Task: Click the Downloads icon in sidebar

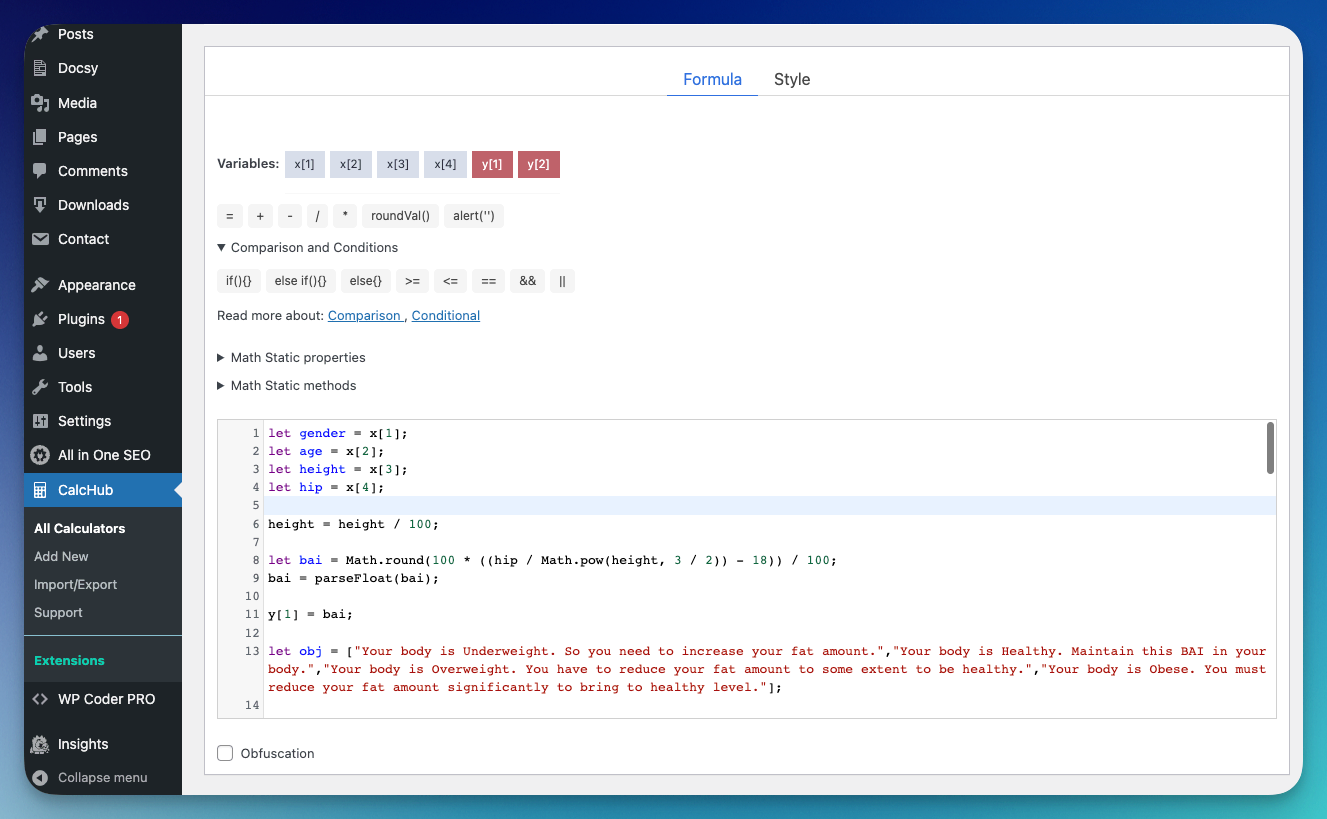Action: [40, 205]
